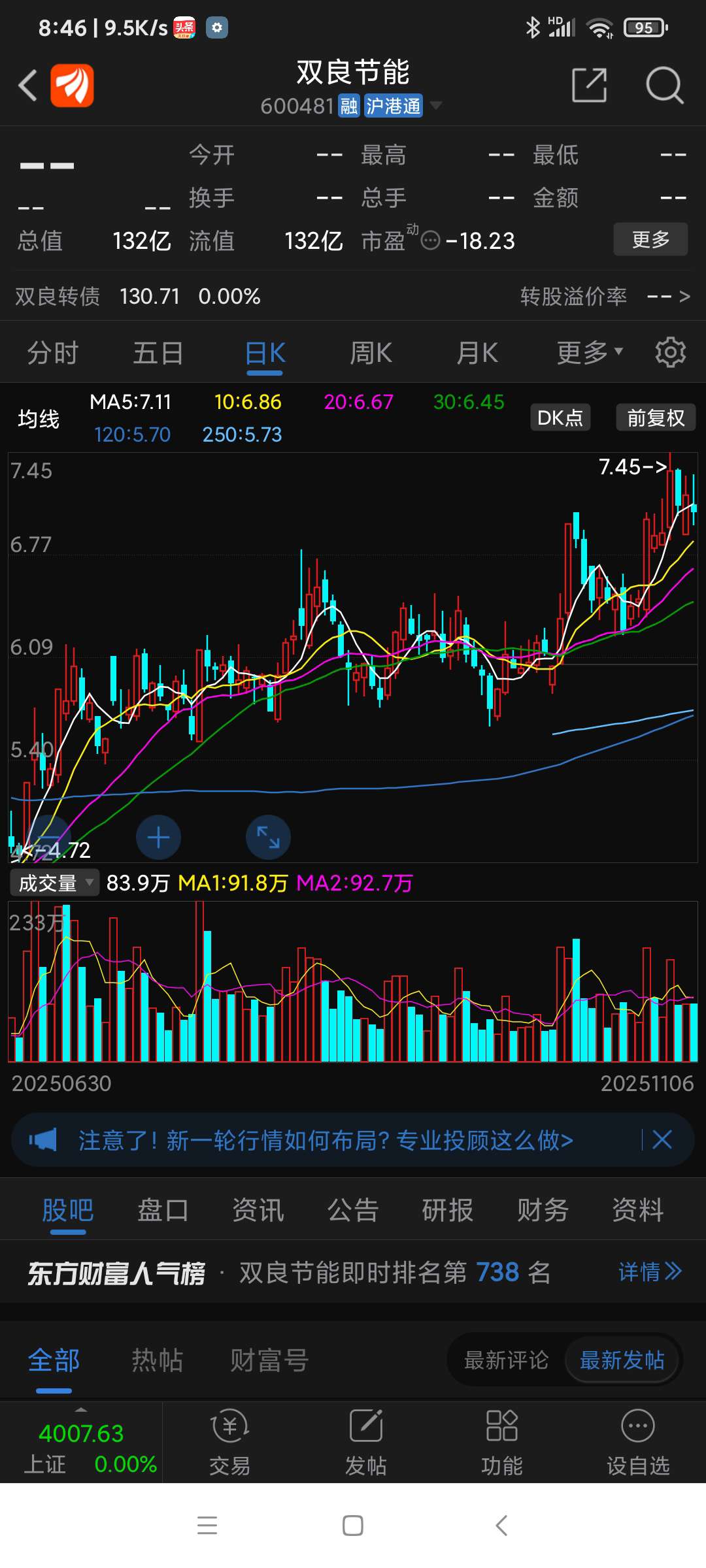Open the 成交量 indicator dropdown
This screenshot has width=706, height=1568.
click(55, 883)
